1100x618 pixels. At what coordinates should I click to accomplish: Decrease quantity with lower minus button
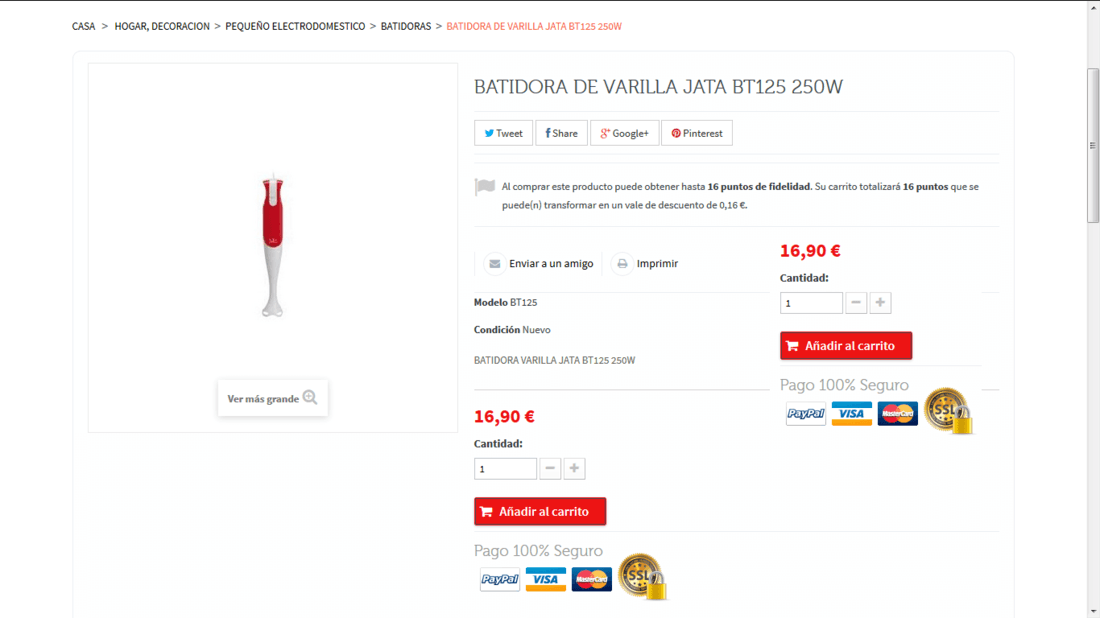point(550,469)
